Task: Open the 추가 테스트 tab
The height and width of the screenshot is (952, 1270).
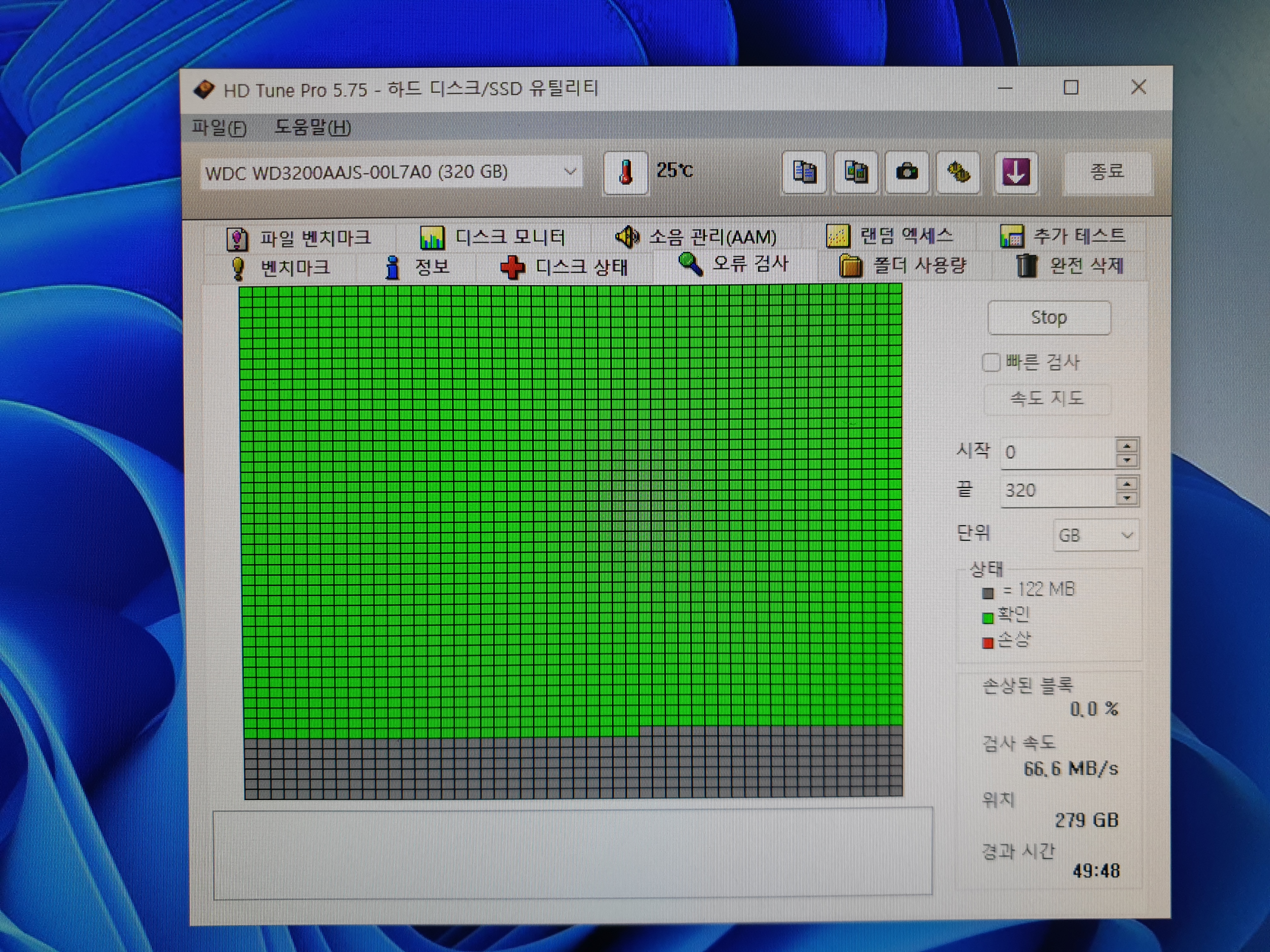Action: tap(1063, 235)
